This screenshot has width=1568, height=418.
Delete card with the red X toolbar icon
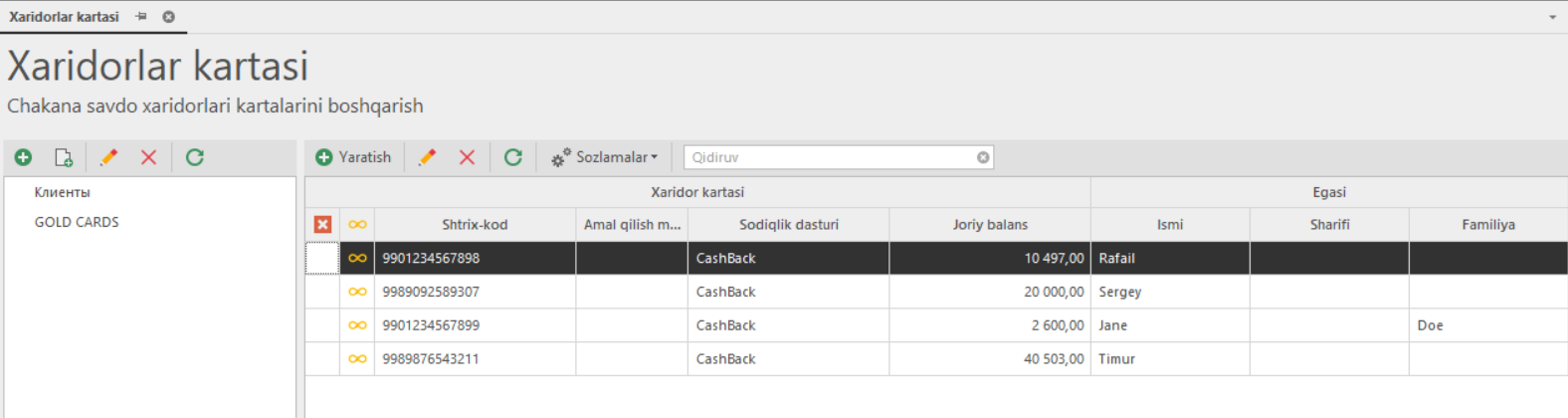(x=467, y=157)
